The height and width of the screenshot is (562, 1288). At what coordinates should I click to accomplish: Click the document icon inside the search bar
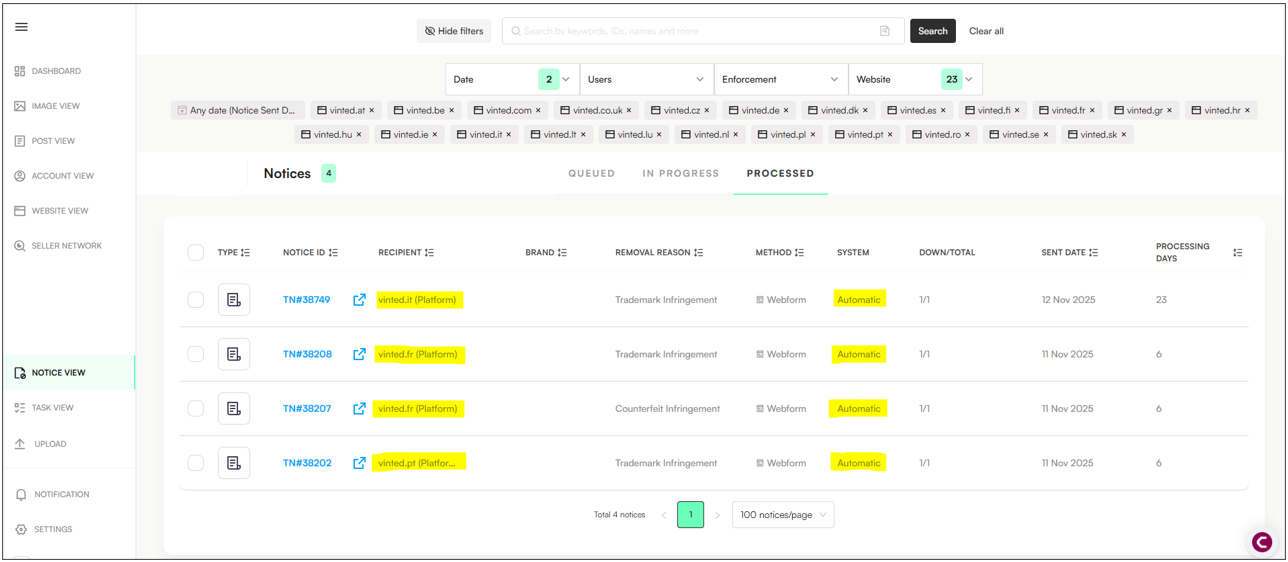885,31
